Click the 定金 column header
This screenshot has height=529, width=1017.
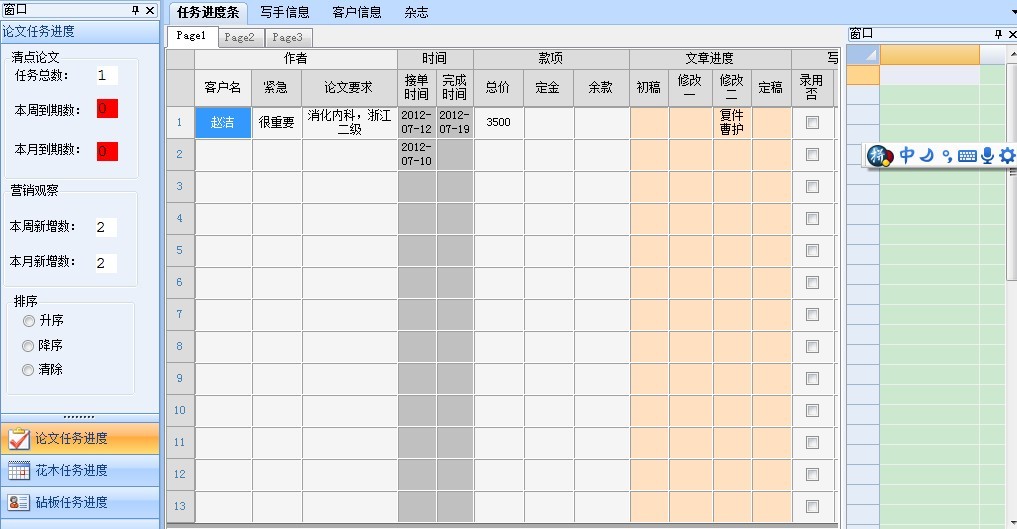tap(548, 88)
